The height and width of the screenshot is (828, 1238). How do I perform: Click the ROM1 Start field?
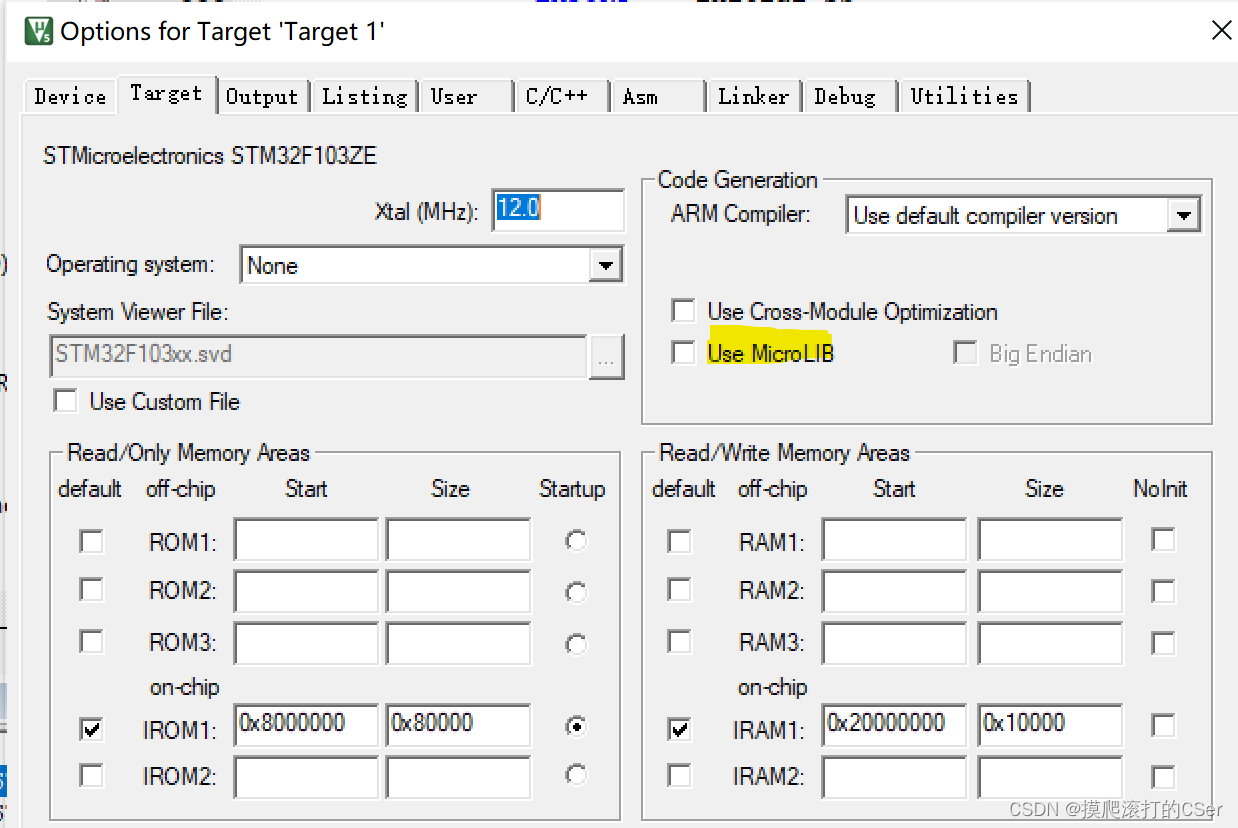tap(307, 540)
